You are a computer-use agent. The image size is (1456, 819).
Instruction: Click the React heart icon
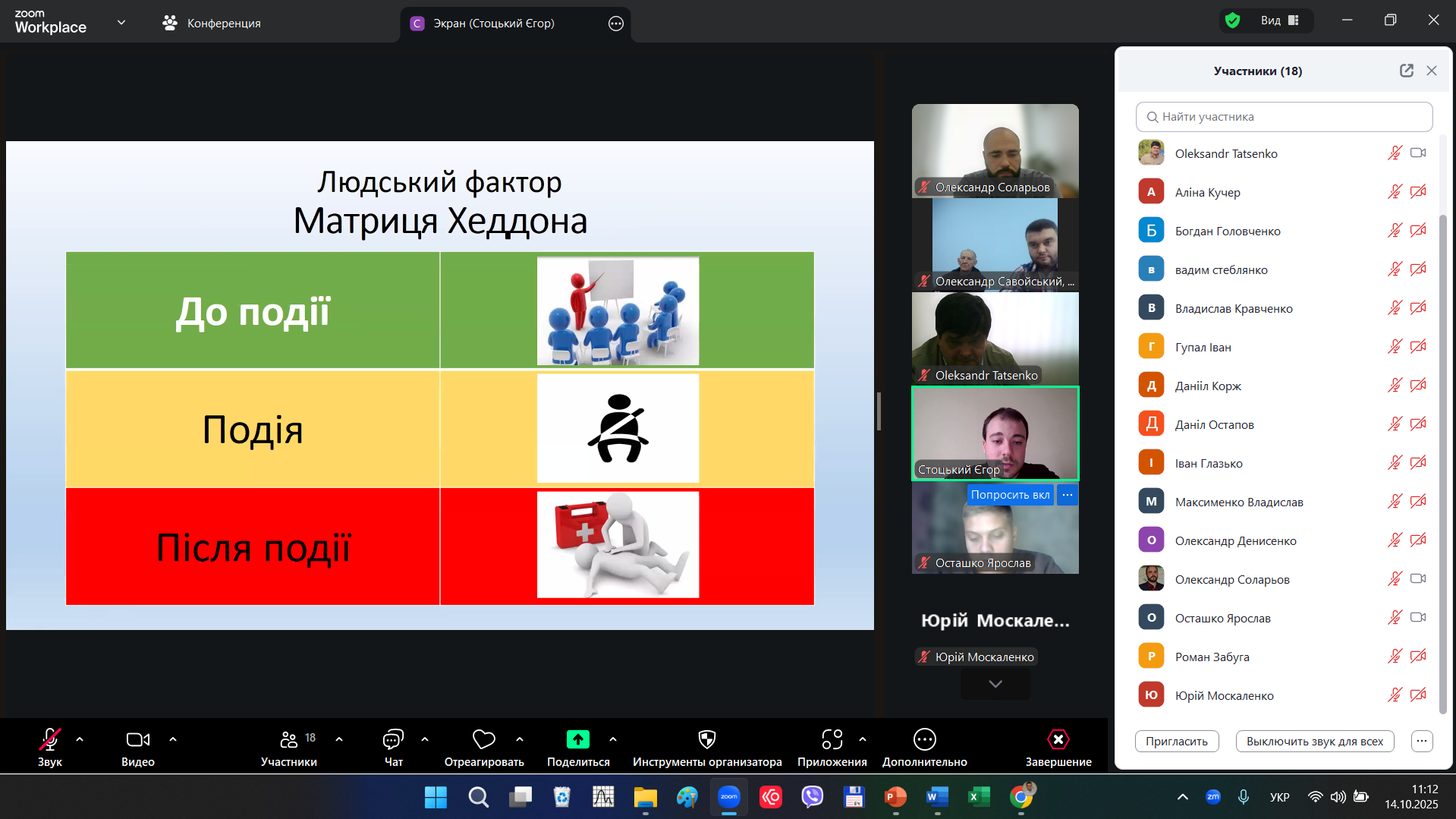pyautogui.click(x=483, y=739)
